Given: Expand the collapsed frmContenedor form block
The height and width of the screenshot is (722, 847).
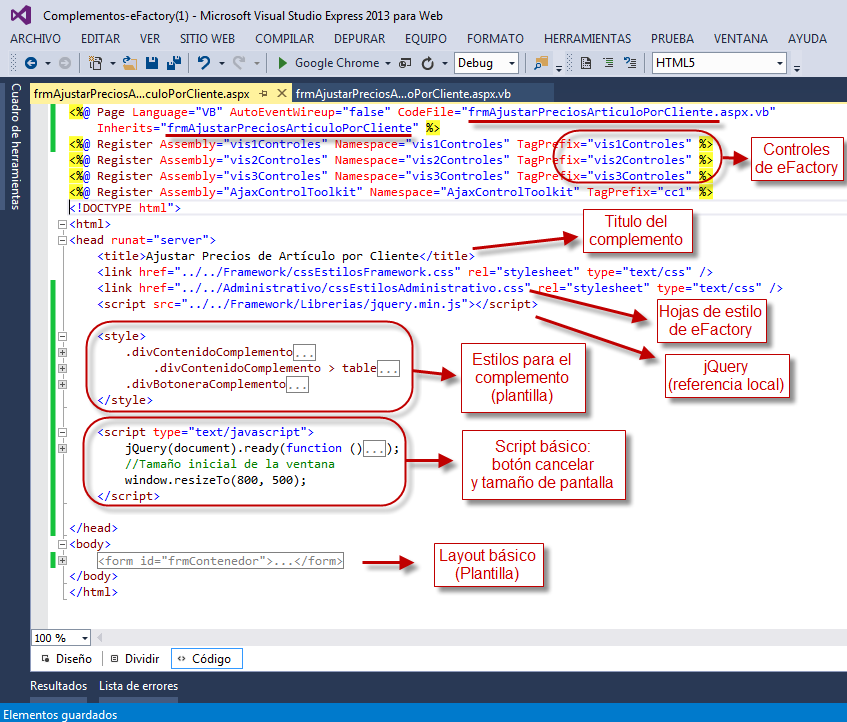Looking at the screenshot, I should pos(62,561).
